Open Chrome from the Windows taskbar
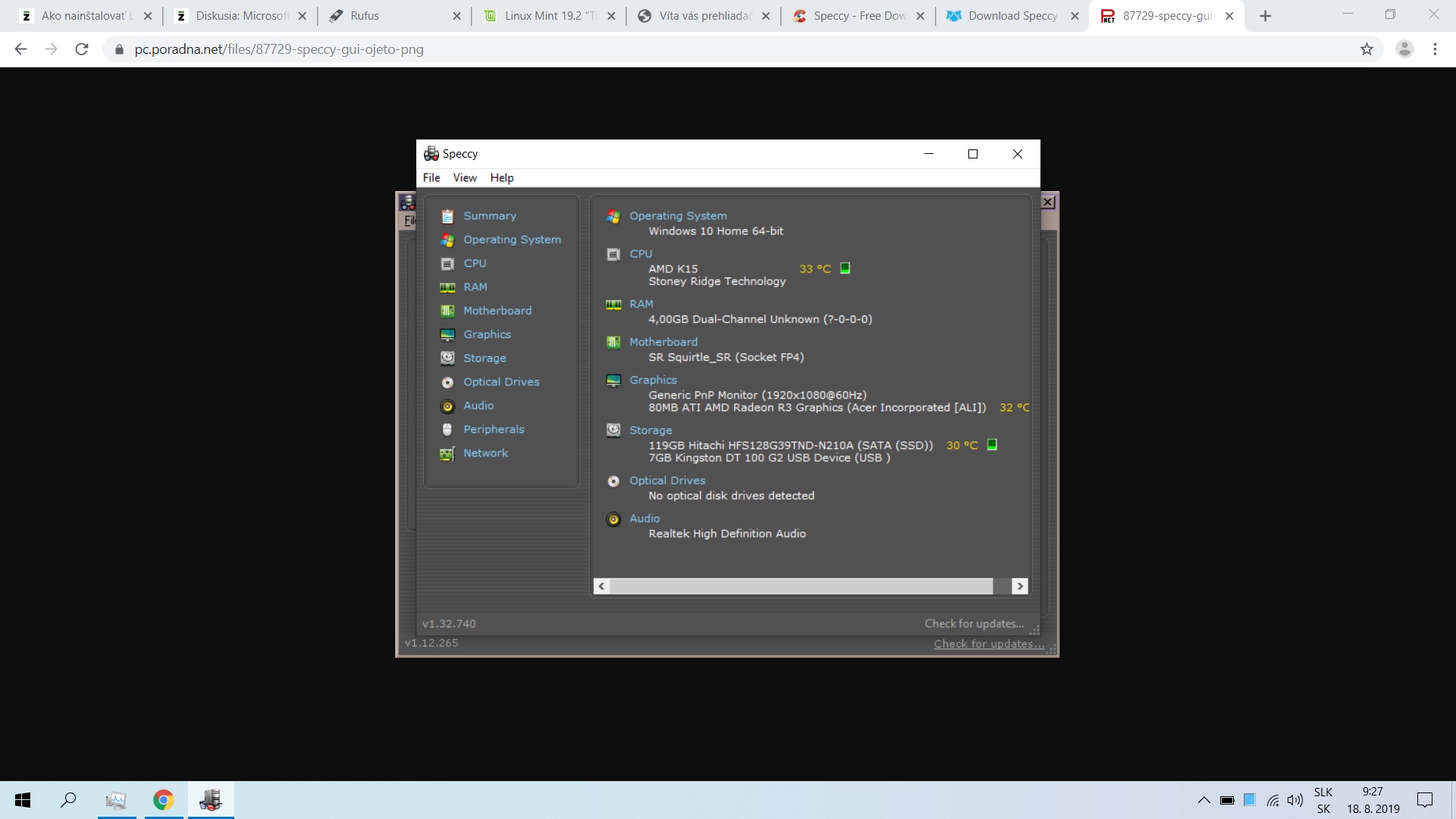 (163, 800)
